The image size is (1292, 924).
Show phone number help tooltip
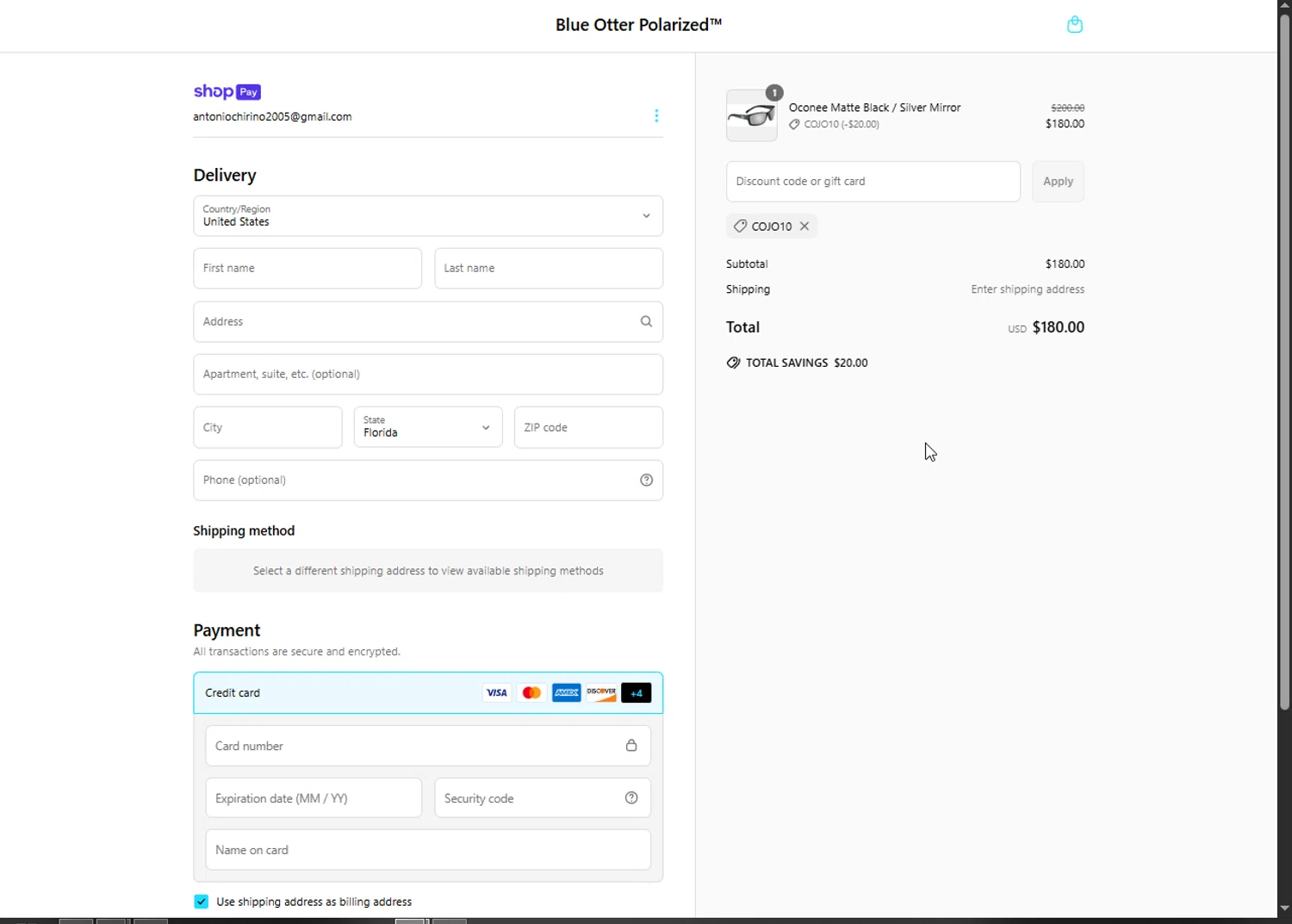646,480
